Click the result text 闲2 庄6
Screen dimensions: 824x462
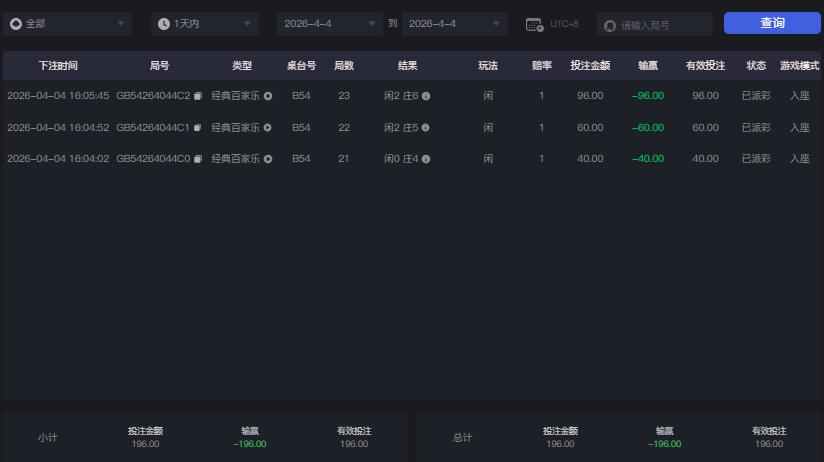[401, 96]
